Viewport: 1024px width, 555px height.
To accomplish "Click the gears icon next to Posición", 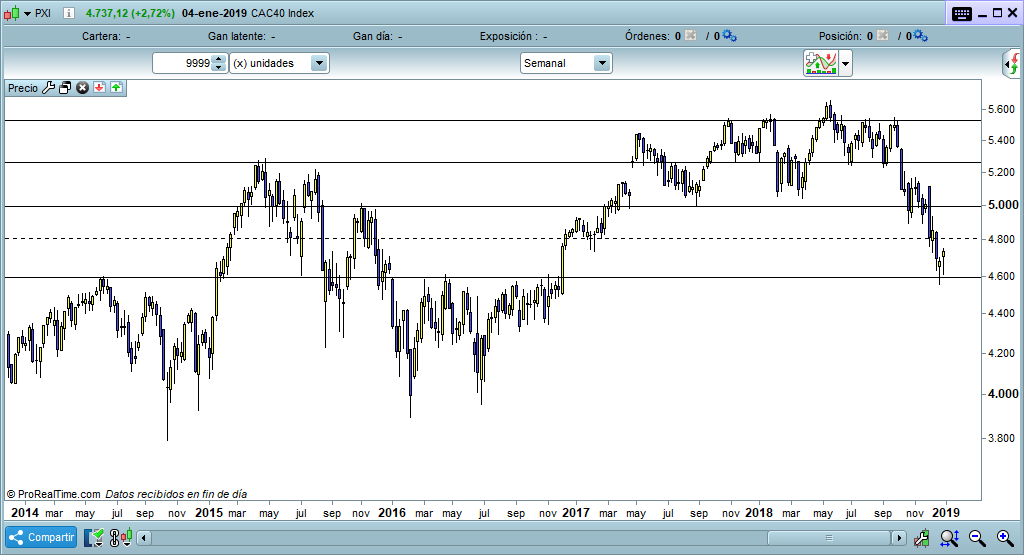I will [x=920, y=36].
